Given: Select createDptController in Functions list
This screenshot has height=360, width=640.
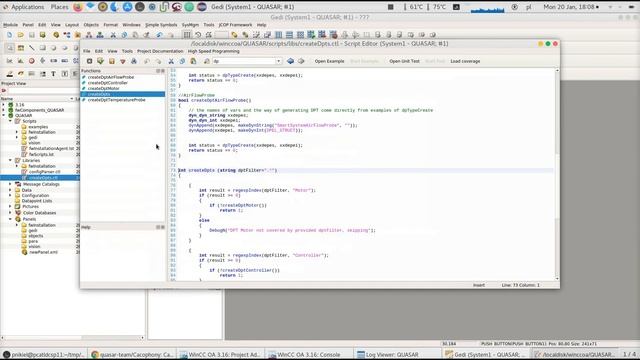Looking at the screenshot, I should (x=108, y=83).
